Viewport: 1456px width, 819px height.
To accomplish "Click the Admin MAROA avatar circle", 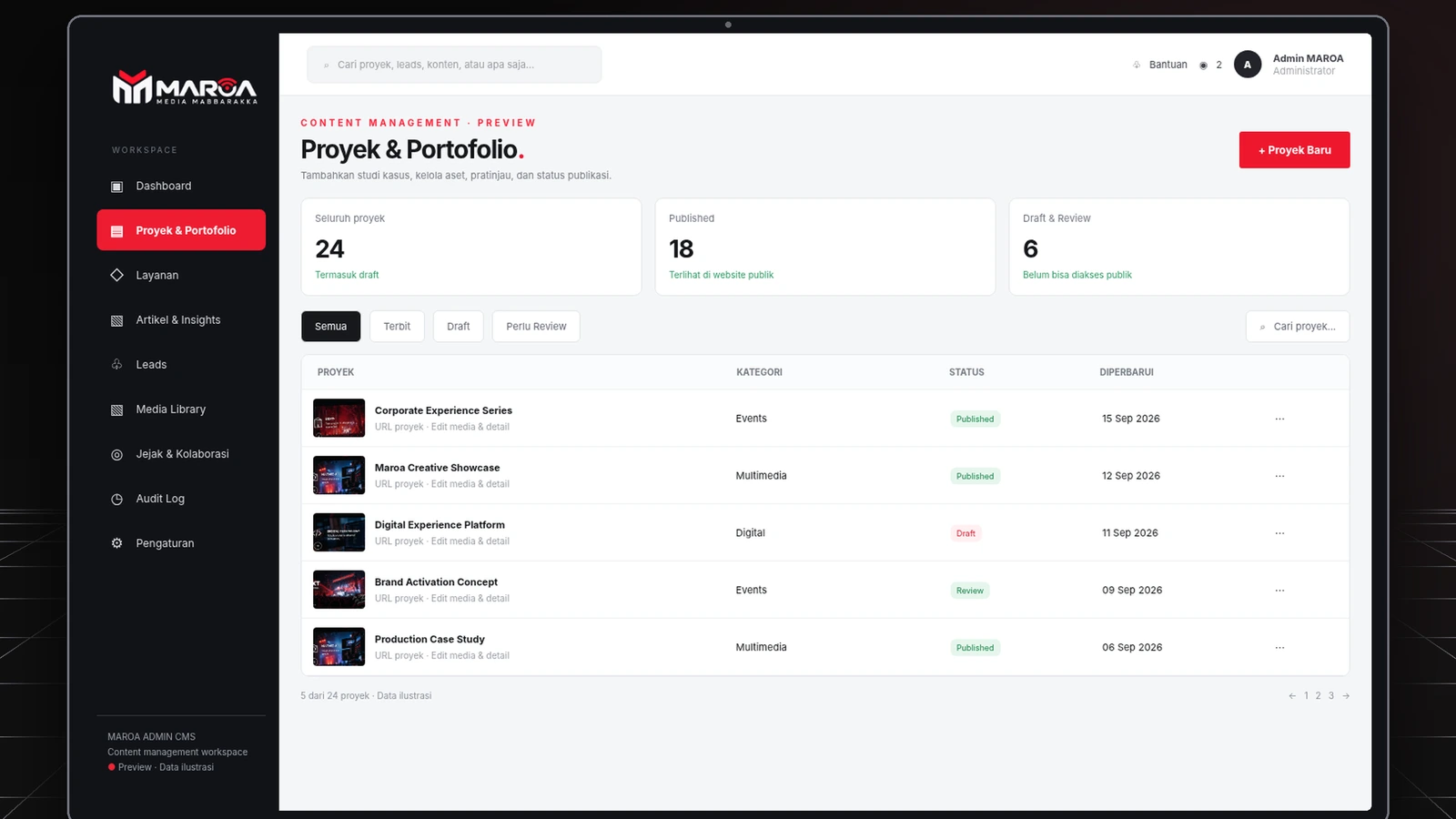I will pyautogui.click(x=1248, y=65).
